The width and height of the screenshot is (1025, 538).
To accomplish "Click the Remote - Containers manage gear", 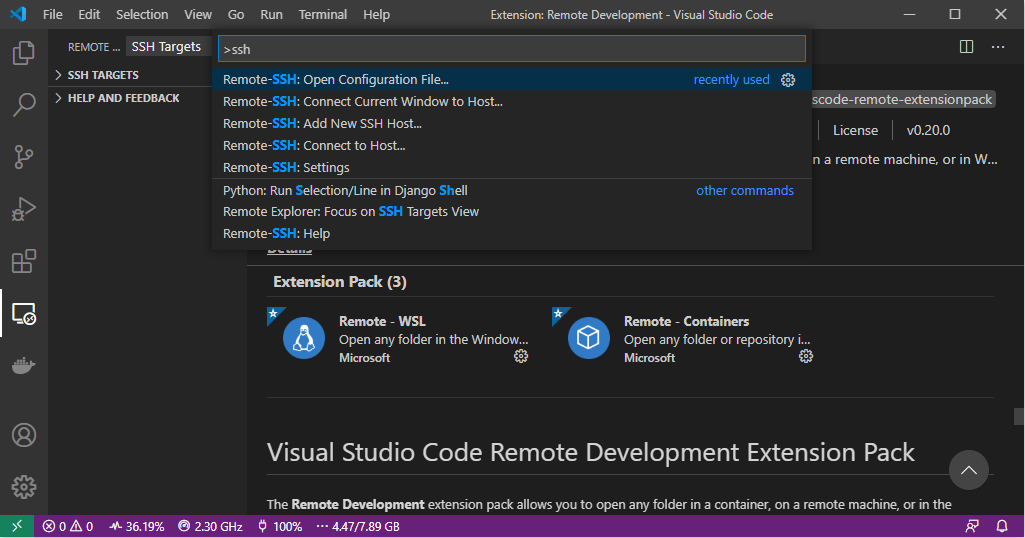I will [x=805, y=356].
